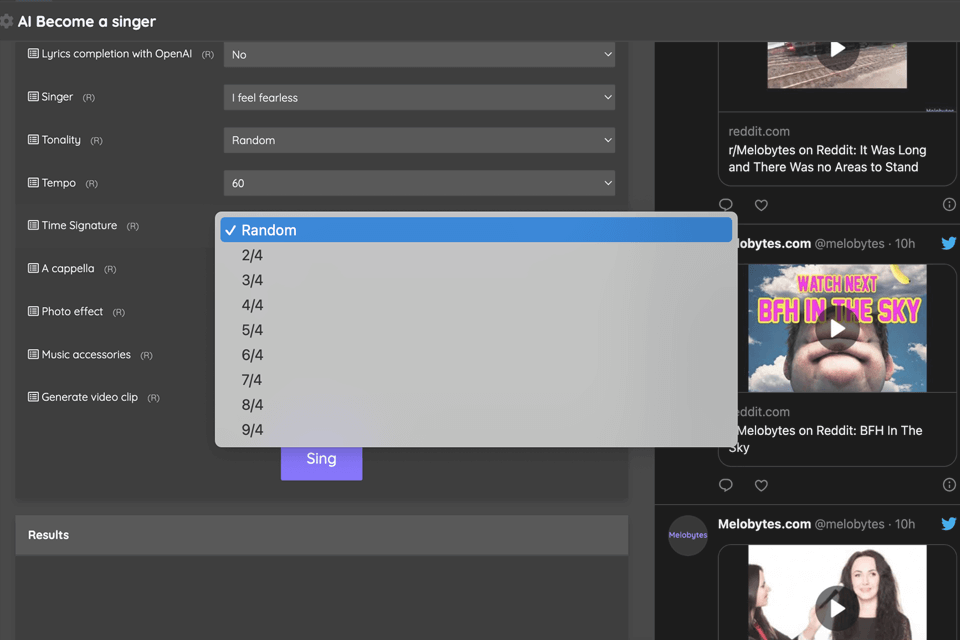
Task: Click the (R) marker next to Music accessories
Action: point(146,355)
